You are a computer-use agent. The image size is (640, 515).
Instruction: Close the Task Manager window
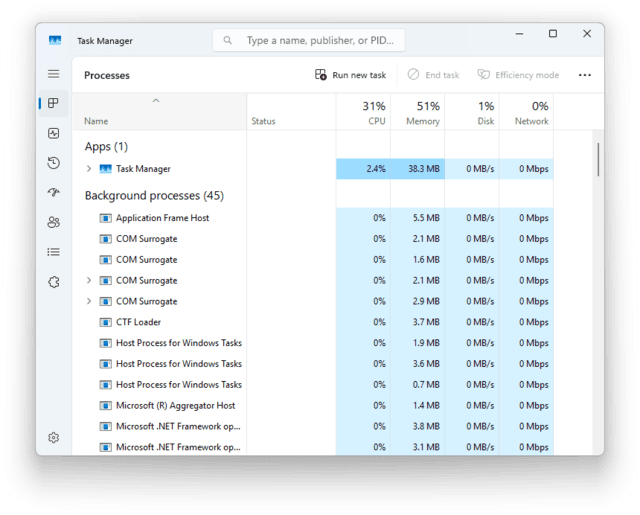pyautogui.click(x=587, y=34)
